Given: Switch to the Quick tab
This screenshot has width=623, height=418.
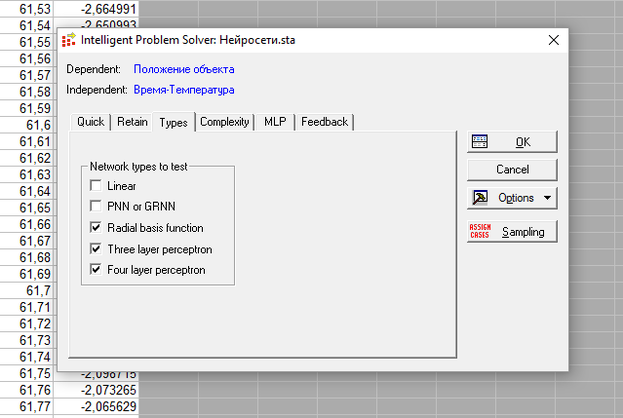Looking at the screenshot, I should pos(91,122).
